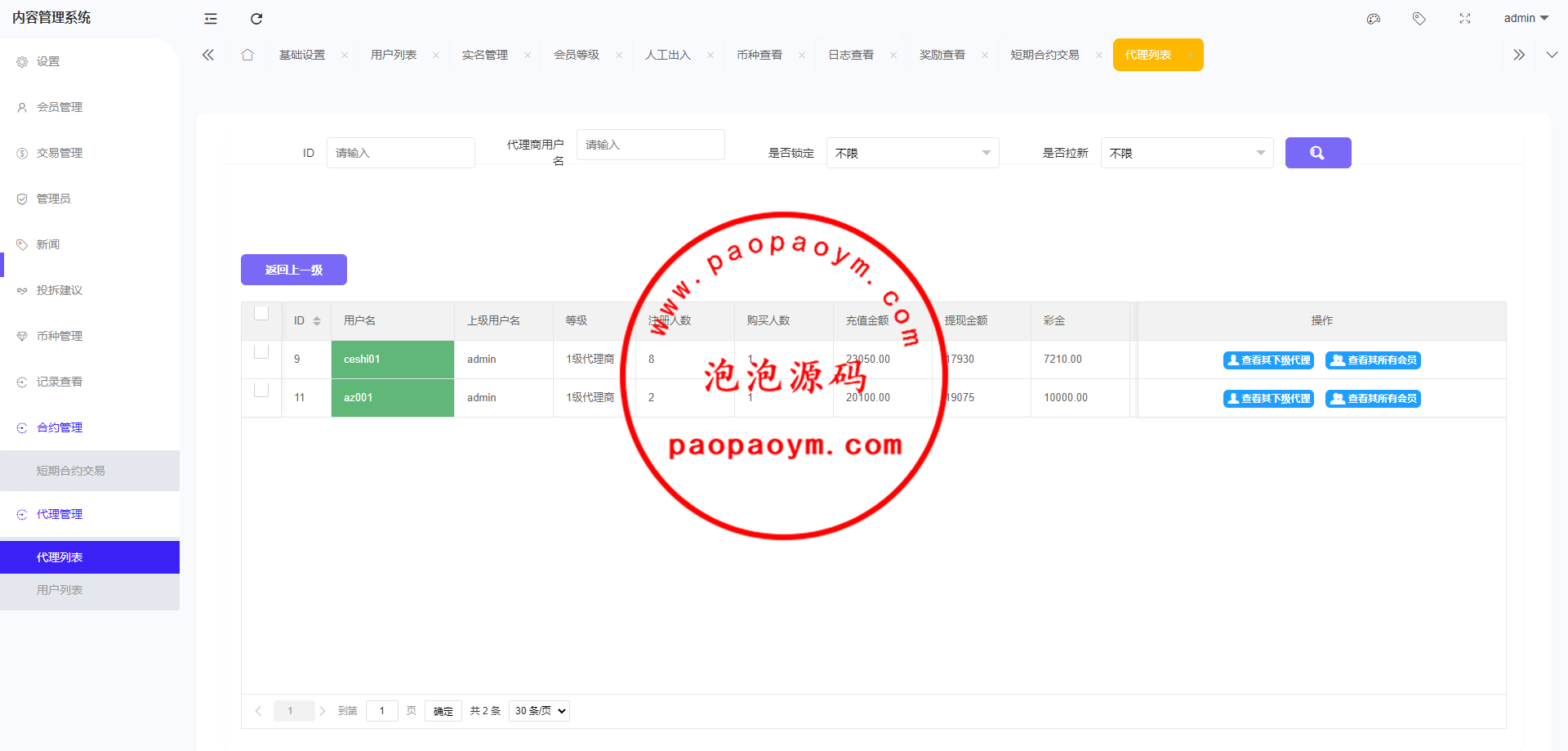Click 确定 pagination confirm button
The width and height of the screenshot is (1568, 751).
pyautogui.click(x=443, y=711)
